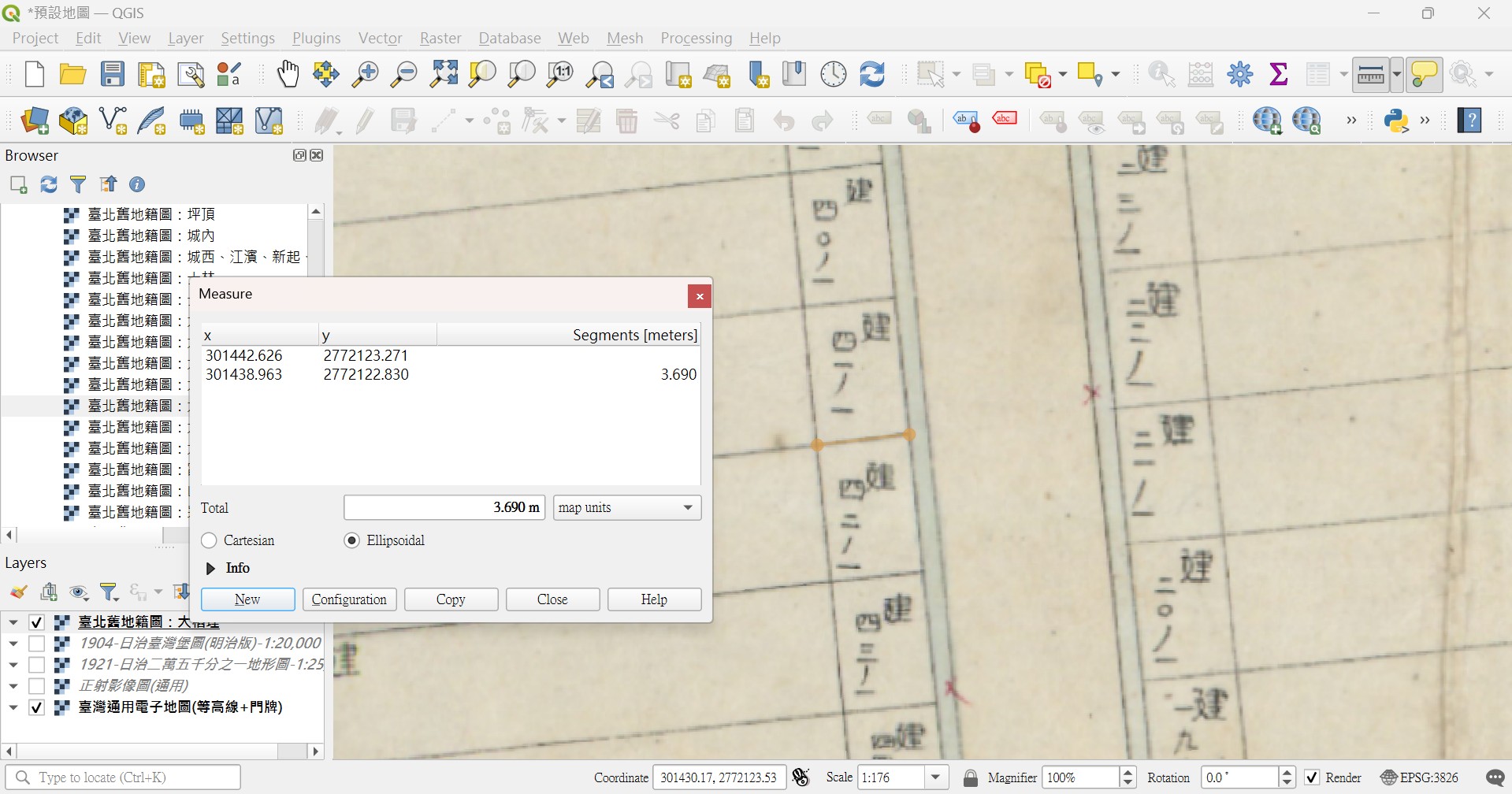Select the Pan Map hand tool
The width and height of the screenshot is (1512, 794).
(288, 74)
